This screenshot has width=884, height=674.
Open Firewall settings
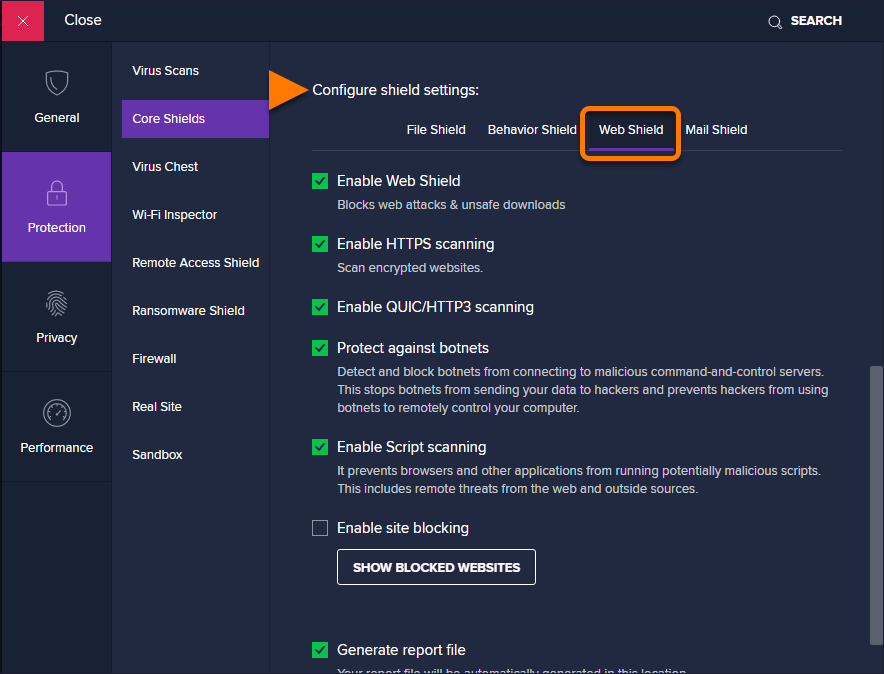pyautogui.click(x=154, y=358)
